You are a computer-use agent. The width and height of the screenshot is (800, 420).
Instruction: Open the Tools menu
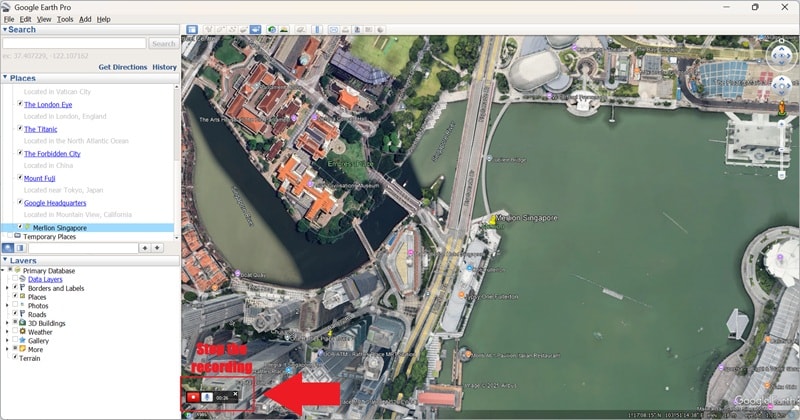click(65, 19)
